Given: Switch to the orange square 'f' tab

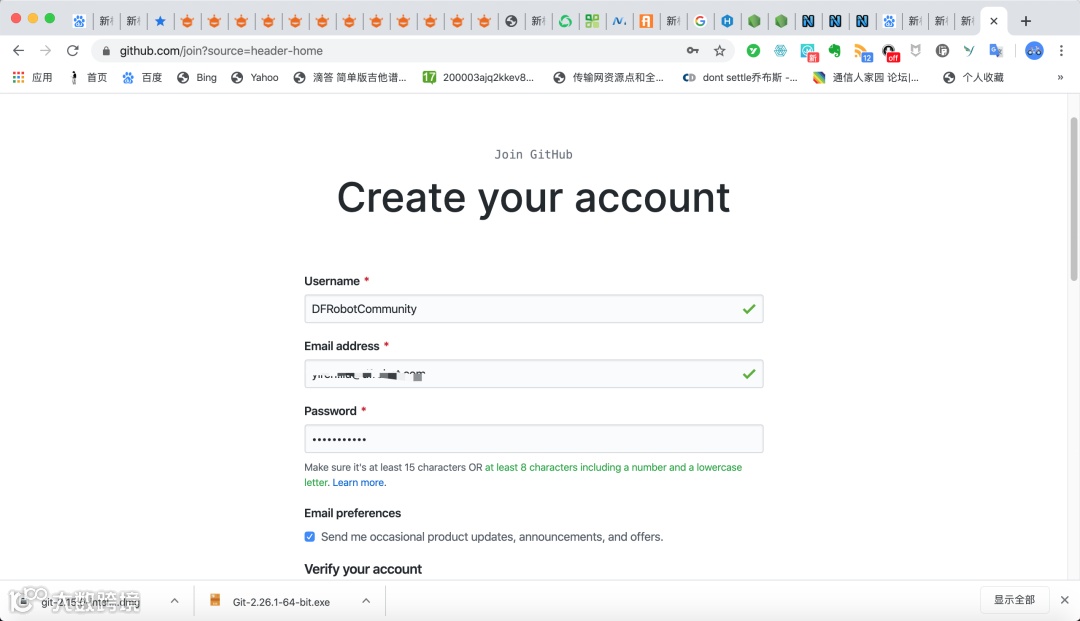Looking at the screenshot, I should (x=646, y=21).
